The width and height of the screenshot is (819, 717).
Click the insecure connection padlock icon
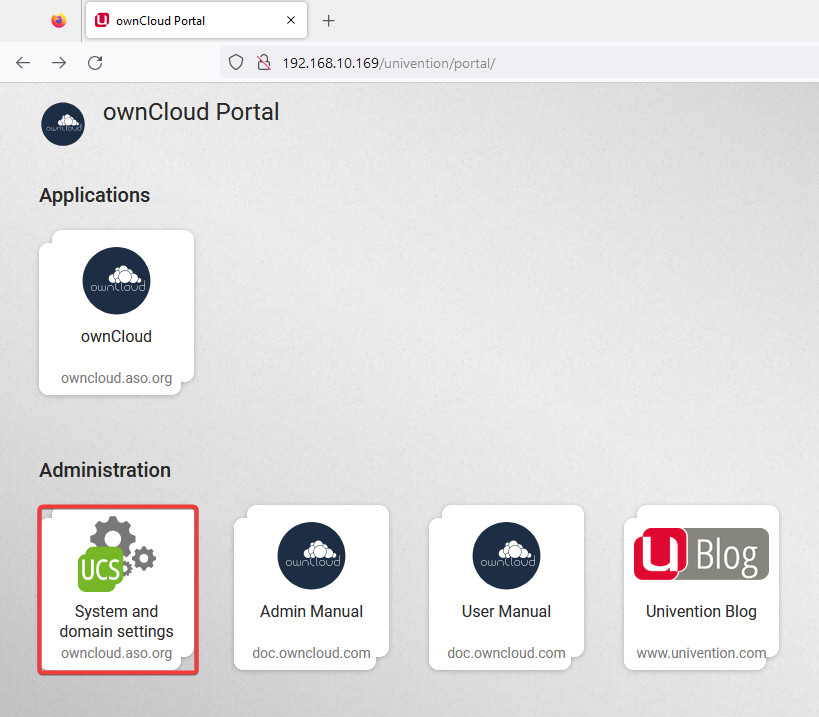pos(263,62)
